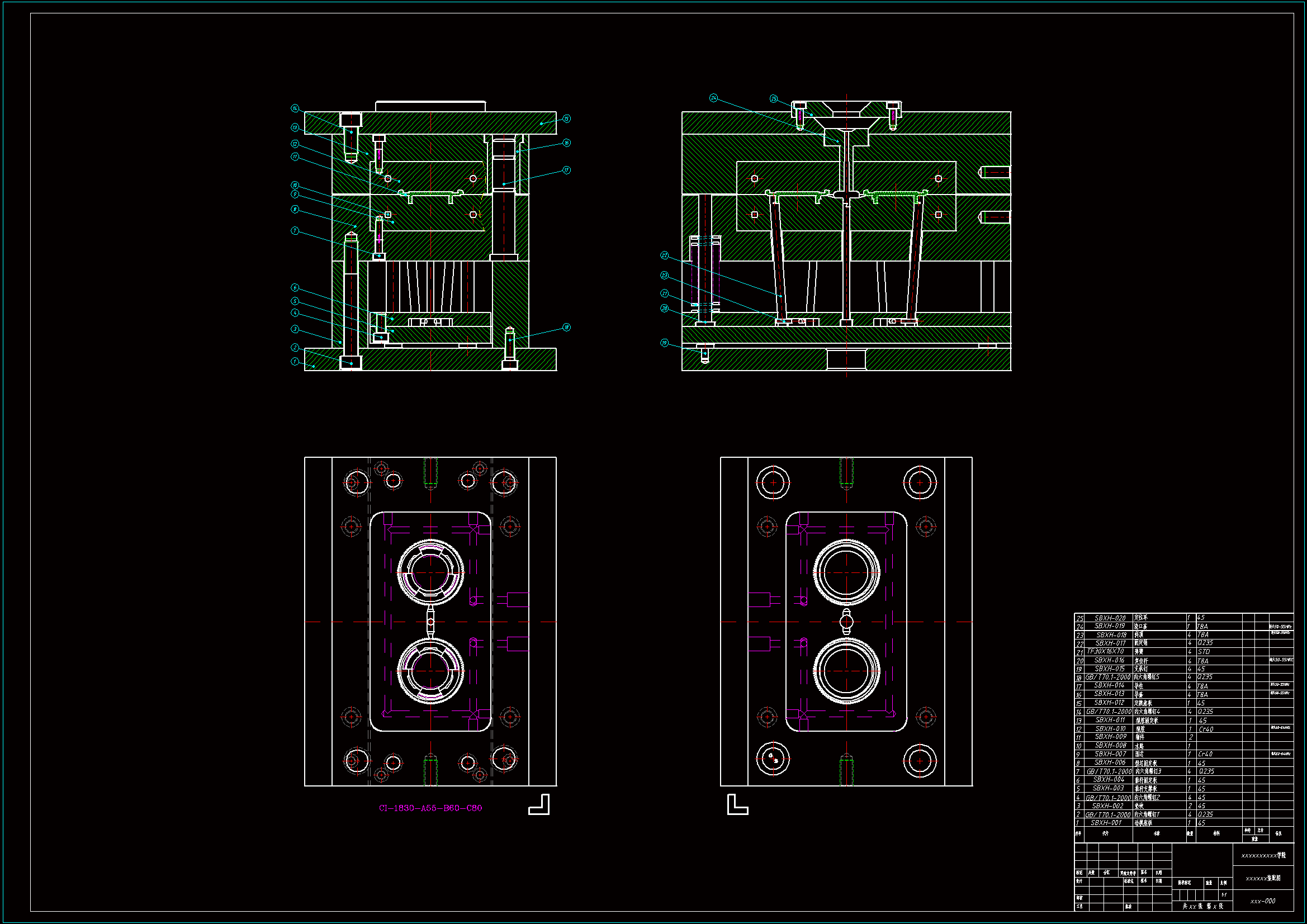
Task: Click part balloon number 14
Action: tap(294, 108)
